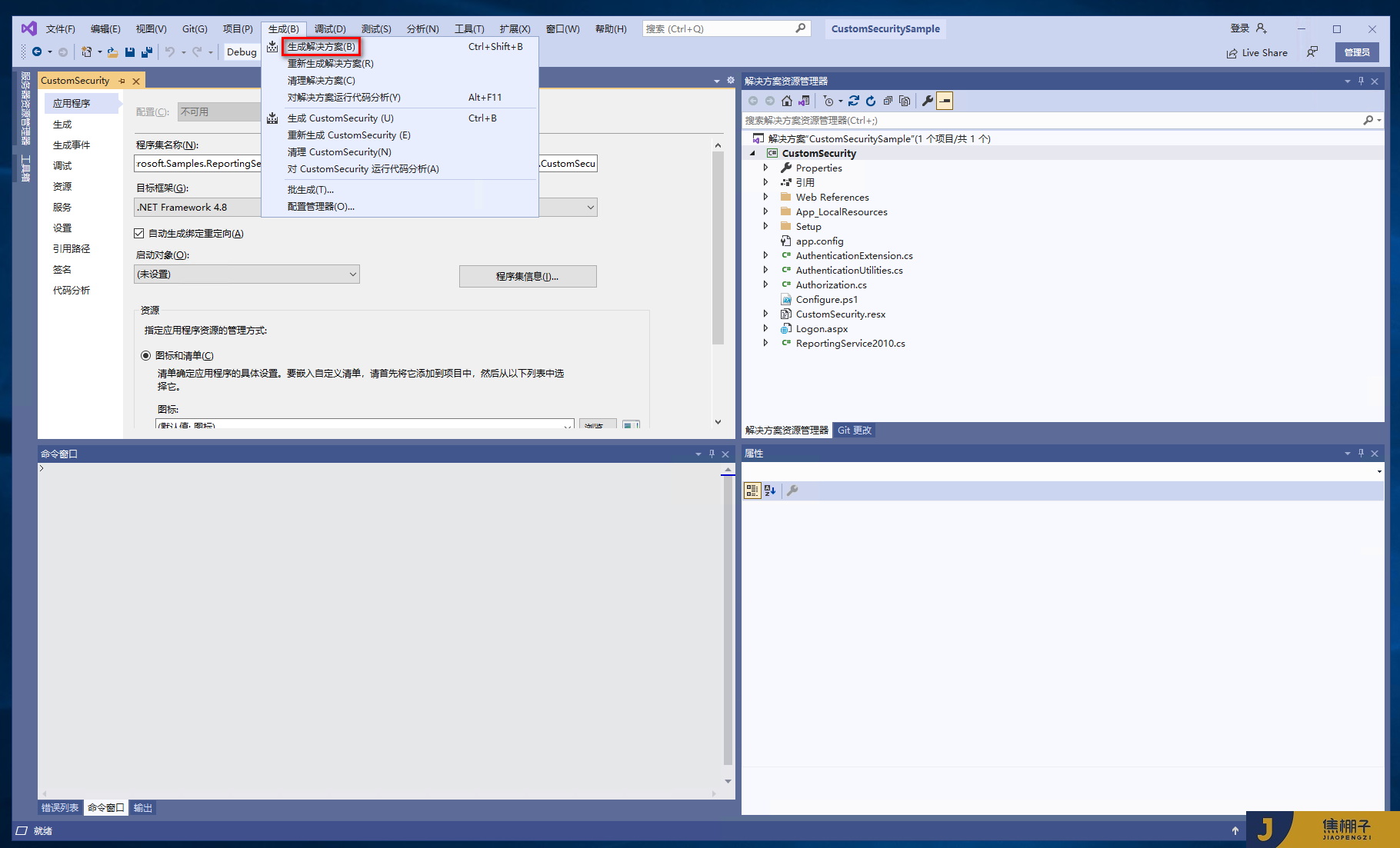The width and height of the screenshot is (1400, 848).
Task: Switch to the Git 更改 tab
Action: [855, 431]
